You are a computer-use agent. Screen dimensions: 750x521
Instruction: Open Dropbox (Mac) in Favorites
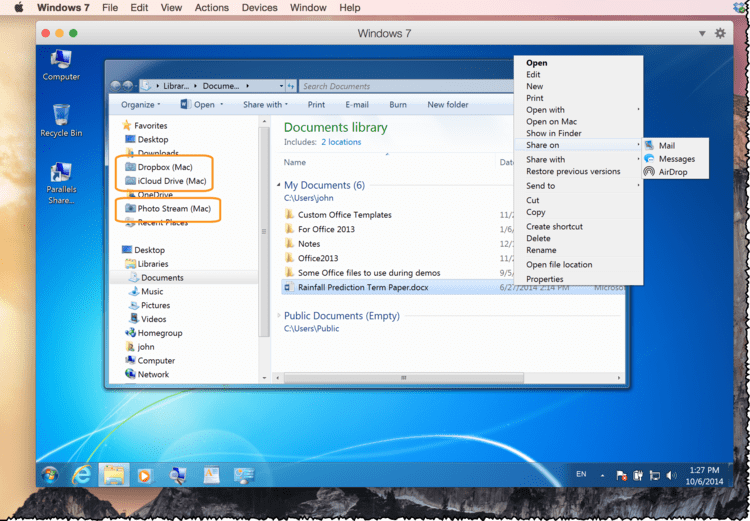(x=159, y=167)
